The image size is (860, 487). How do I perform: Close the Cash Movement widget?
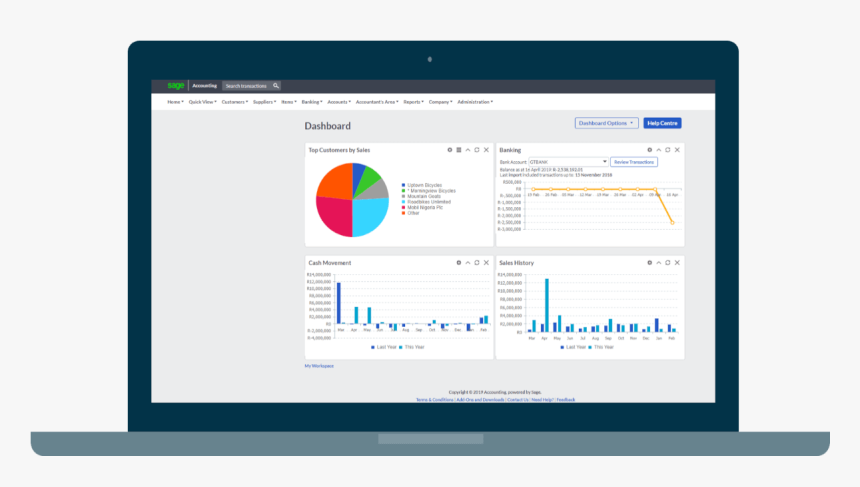click(486, 263)
